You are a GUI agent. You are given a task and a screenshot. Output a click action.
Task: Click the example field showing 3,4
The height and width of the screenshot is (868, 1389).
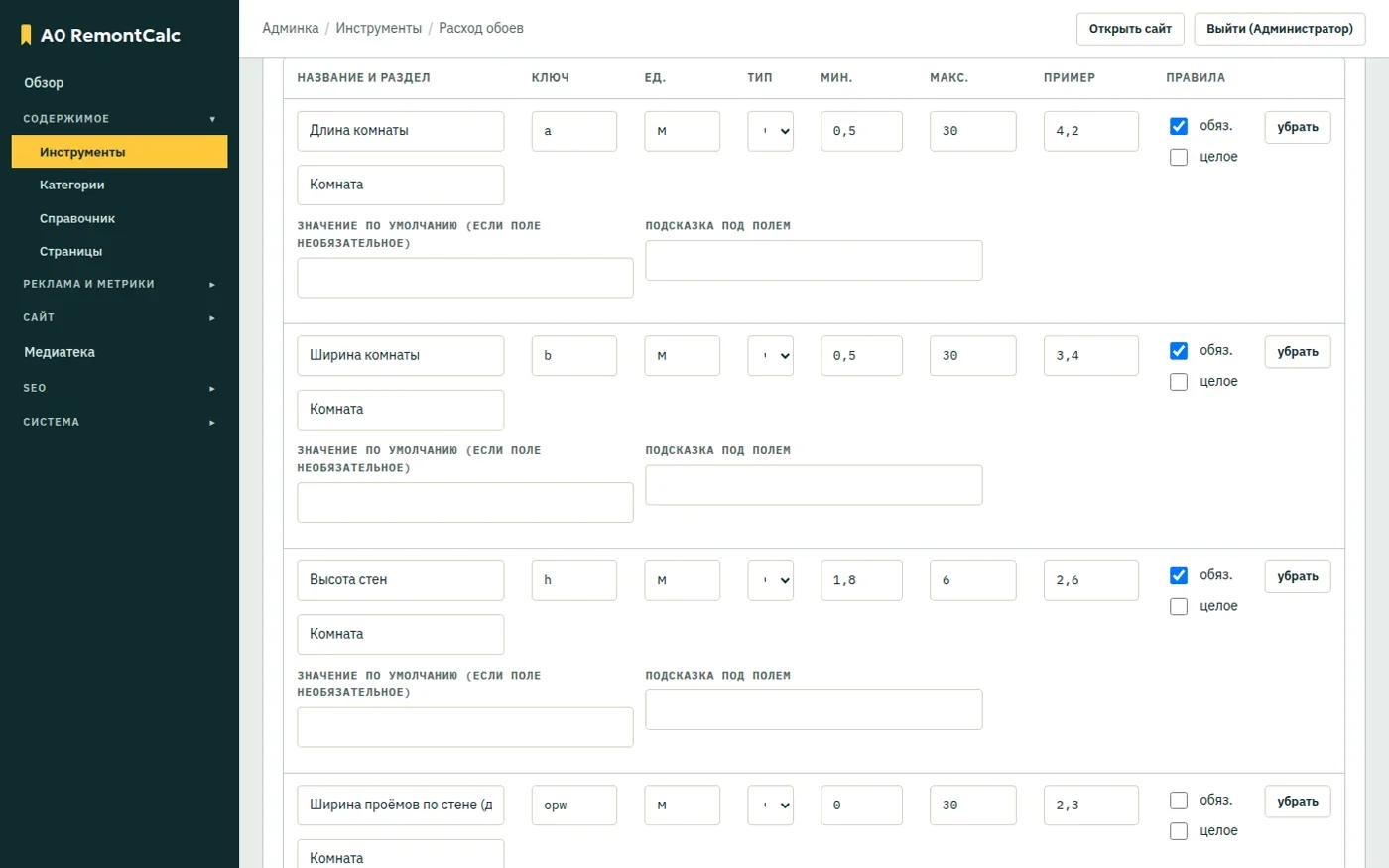click(1091, 356)
